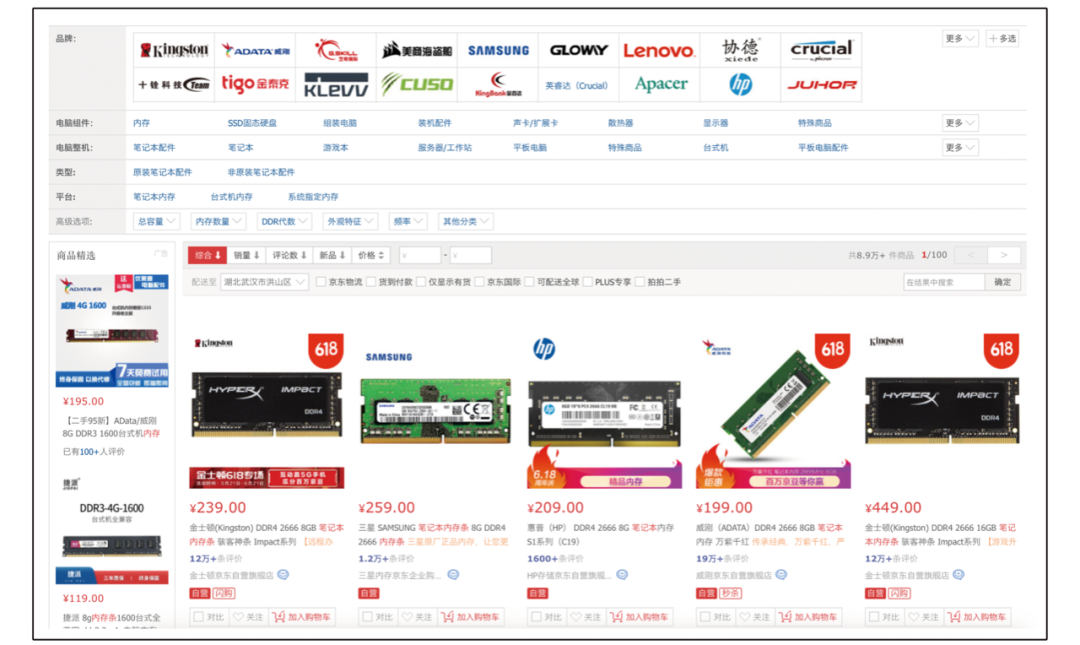The width and height of the screenshot is (1080, 645).
Task: Click the 确定 search button
Action: [x=1003, y=282]
